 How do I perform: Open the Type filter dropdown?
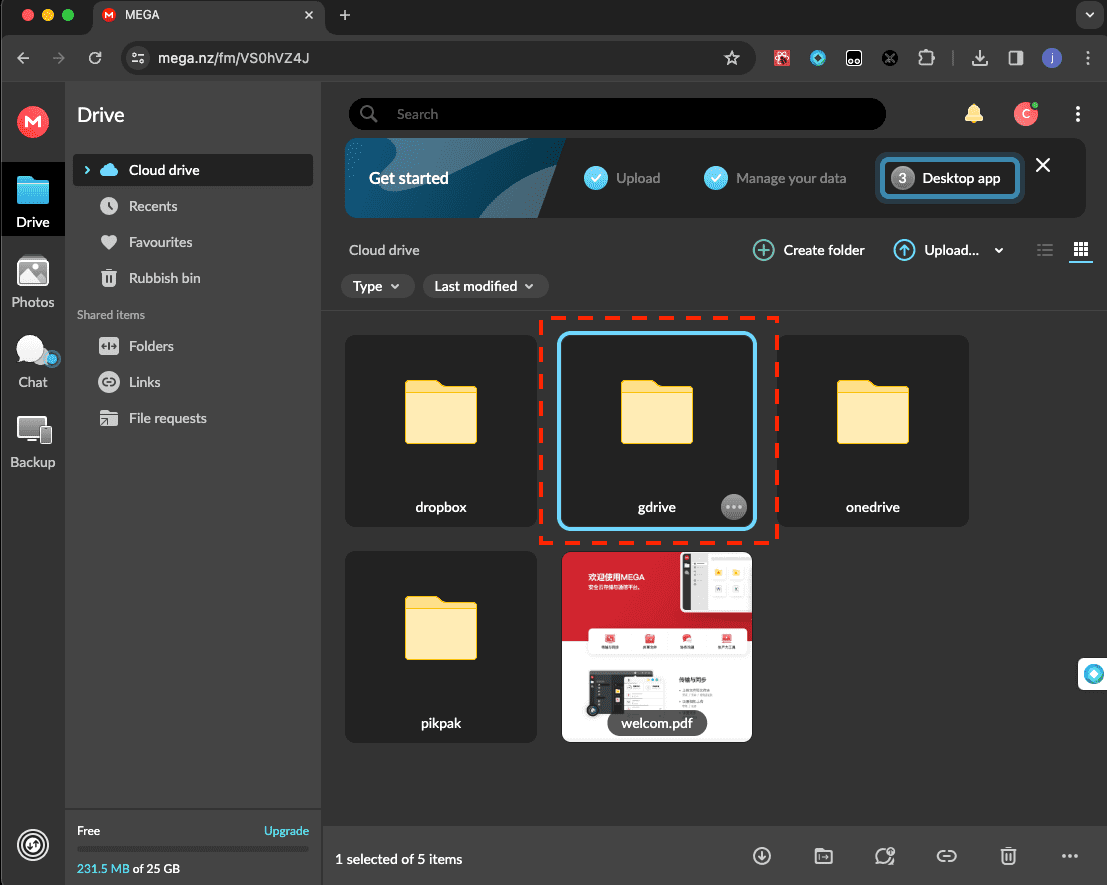coord(377,286)
